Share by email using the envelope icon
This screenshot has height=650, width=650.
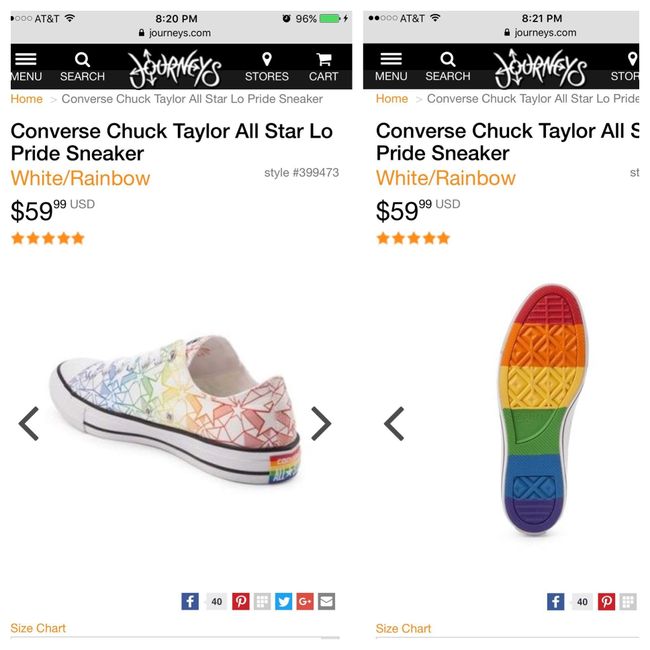326,601
